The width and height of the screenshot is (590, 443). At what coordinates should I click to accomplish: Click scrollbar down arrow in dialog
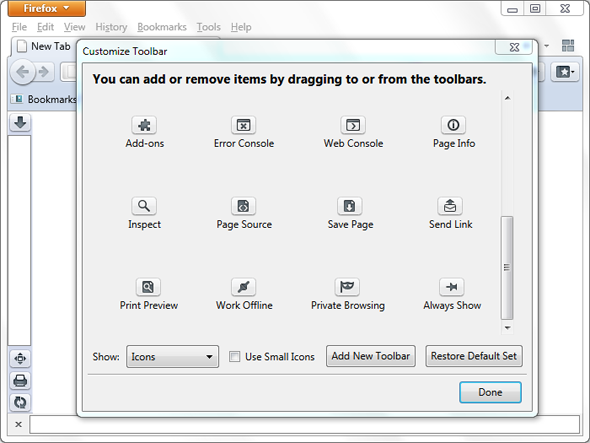(x=507, y=328)
